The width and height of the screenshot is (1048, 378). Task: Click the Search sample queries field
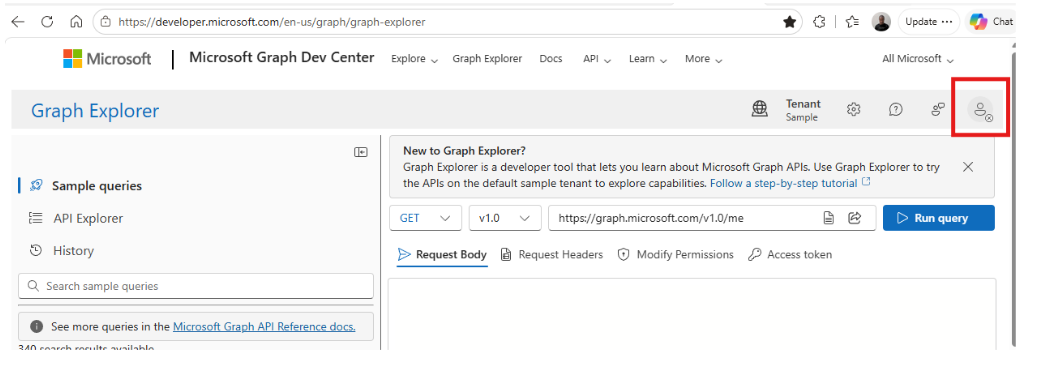(196, 286)
